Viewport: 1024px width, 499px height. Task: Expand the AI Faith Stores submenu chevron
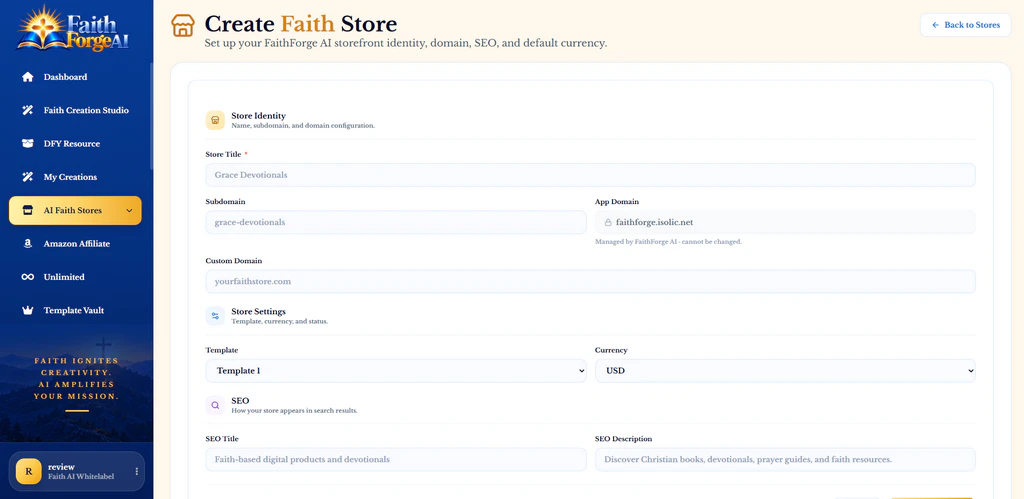(x=129, y=210)
